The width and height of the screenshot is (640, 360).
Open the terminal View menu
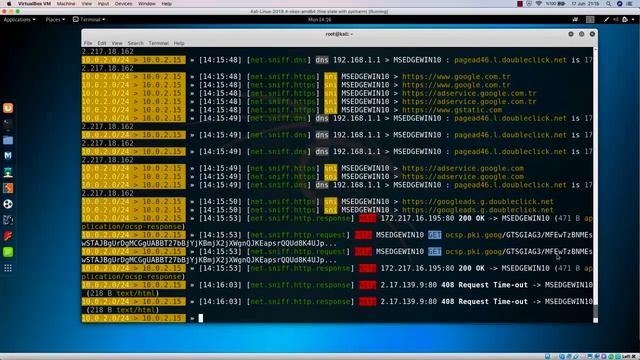(x=117, y=43)
